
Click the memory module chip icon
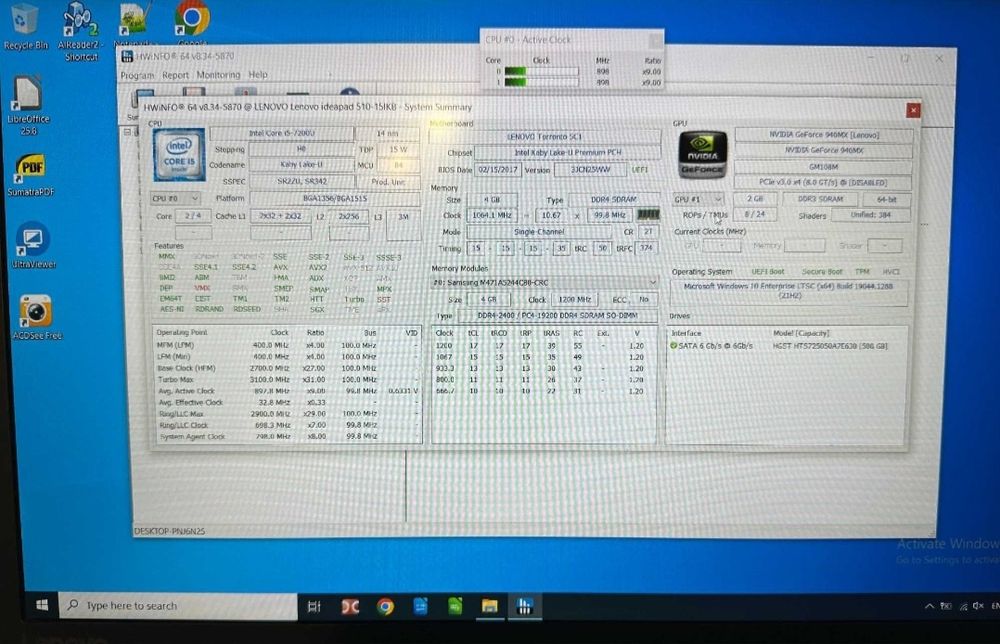coord(649,215)
